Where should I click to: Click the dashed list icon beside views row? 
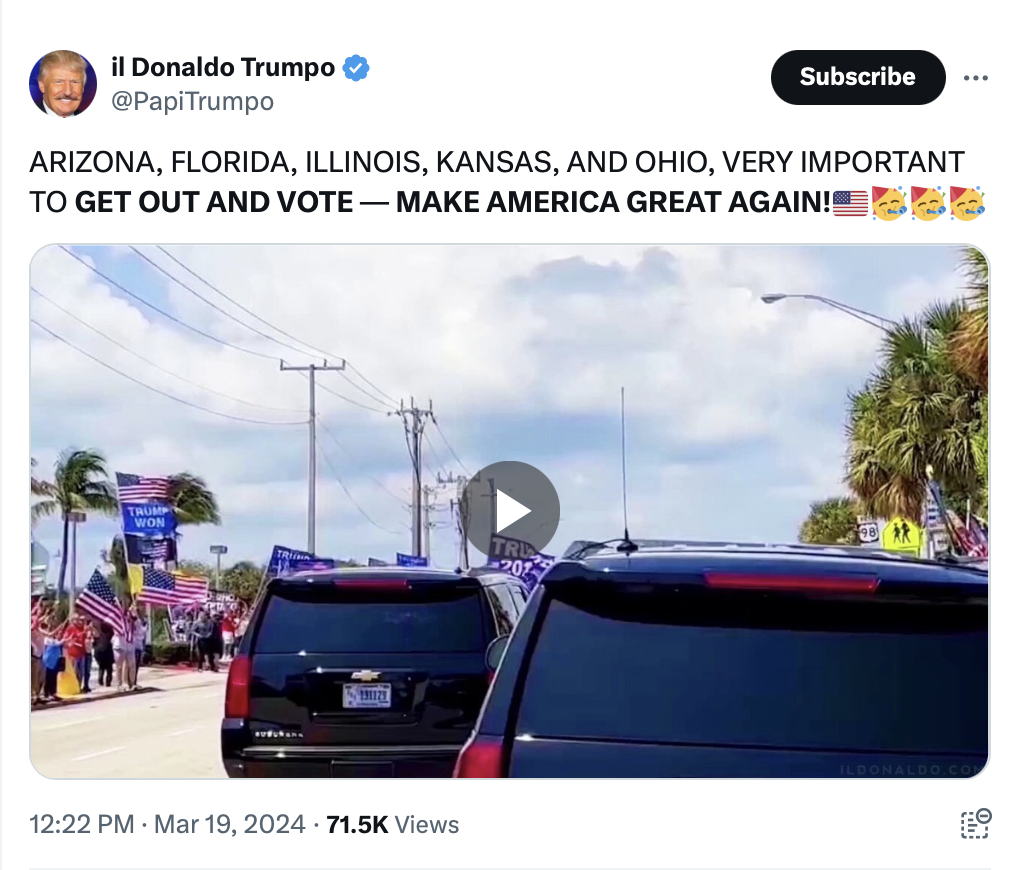[x=975, y=823]
